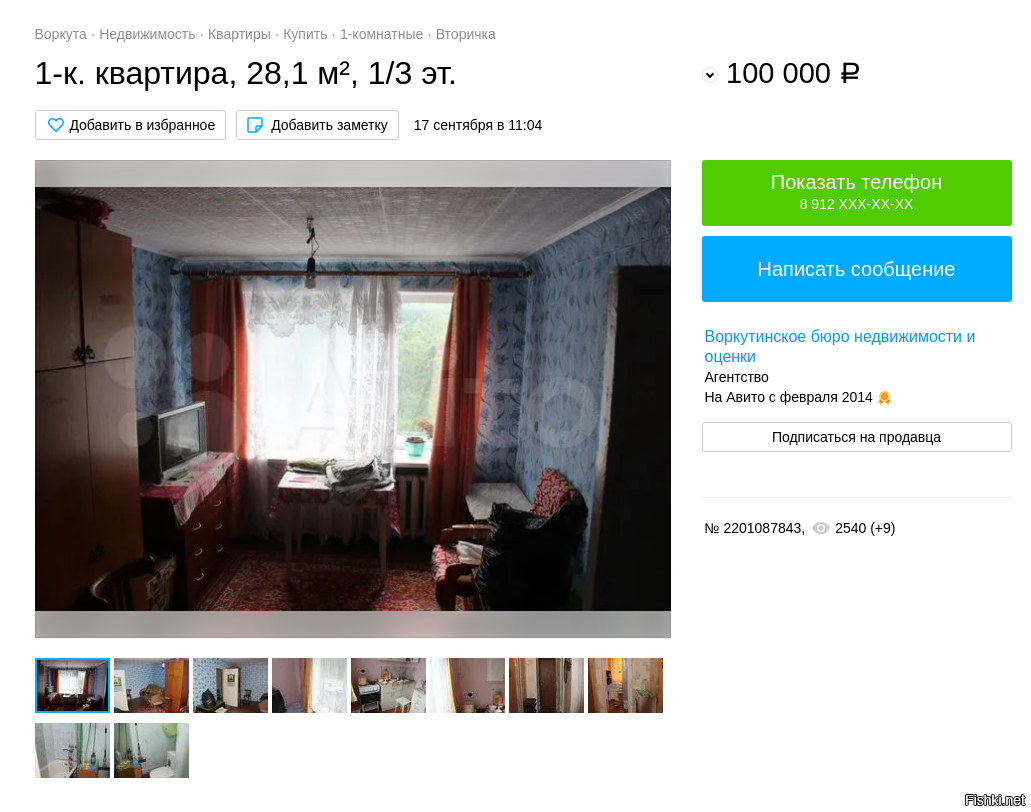The height and width of the screenshot is (812, 1031).
Task: Go to Воркута breadcrumb link
Action: (x=60, y=34)
